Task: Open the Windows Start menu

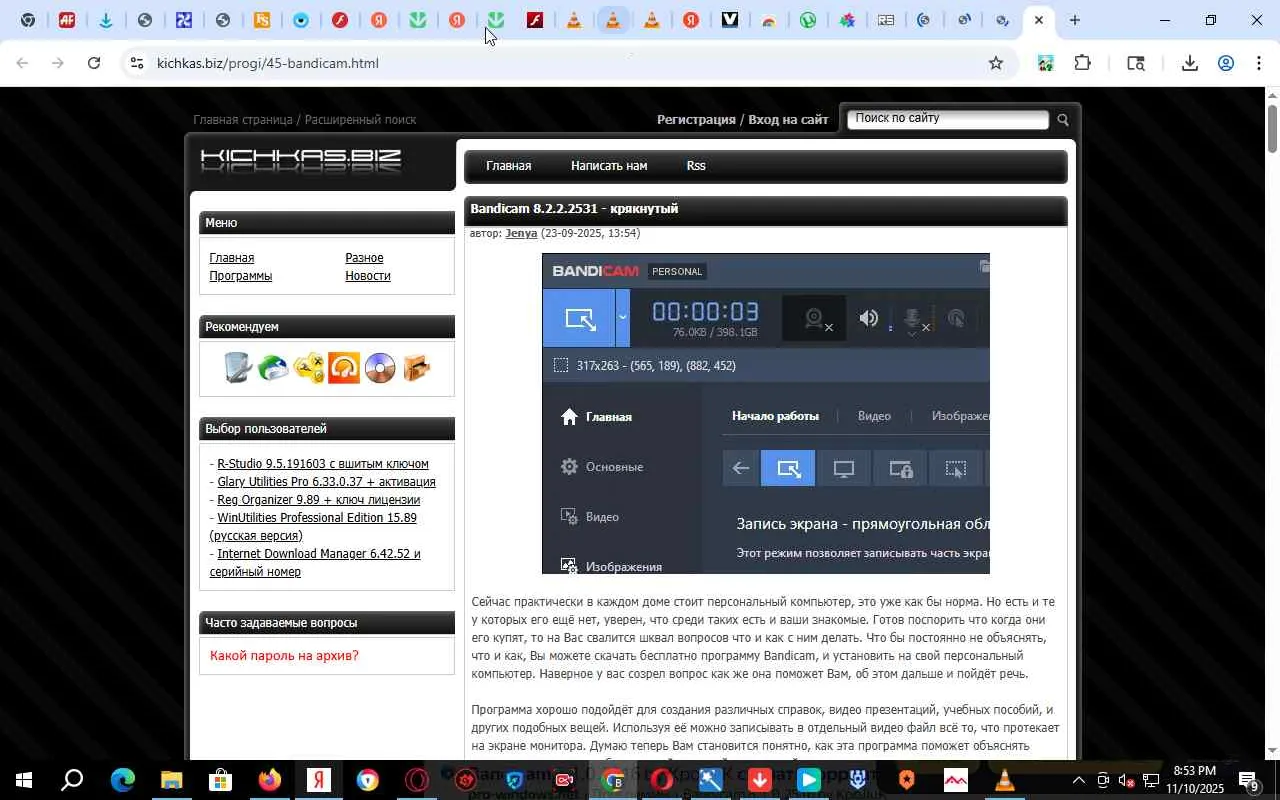Action: (23, 780)
